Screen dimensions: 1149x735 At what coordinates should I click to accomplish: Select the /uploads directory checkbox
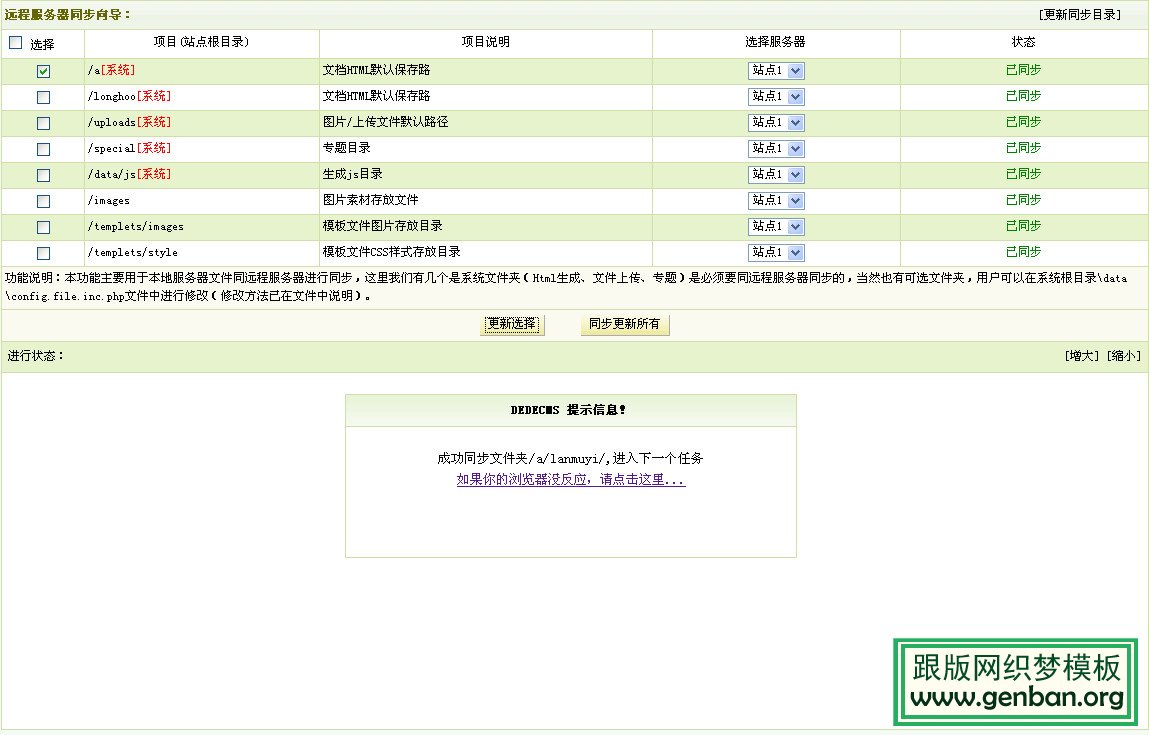(x=43, y=123)
